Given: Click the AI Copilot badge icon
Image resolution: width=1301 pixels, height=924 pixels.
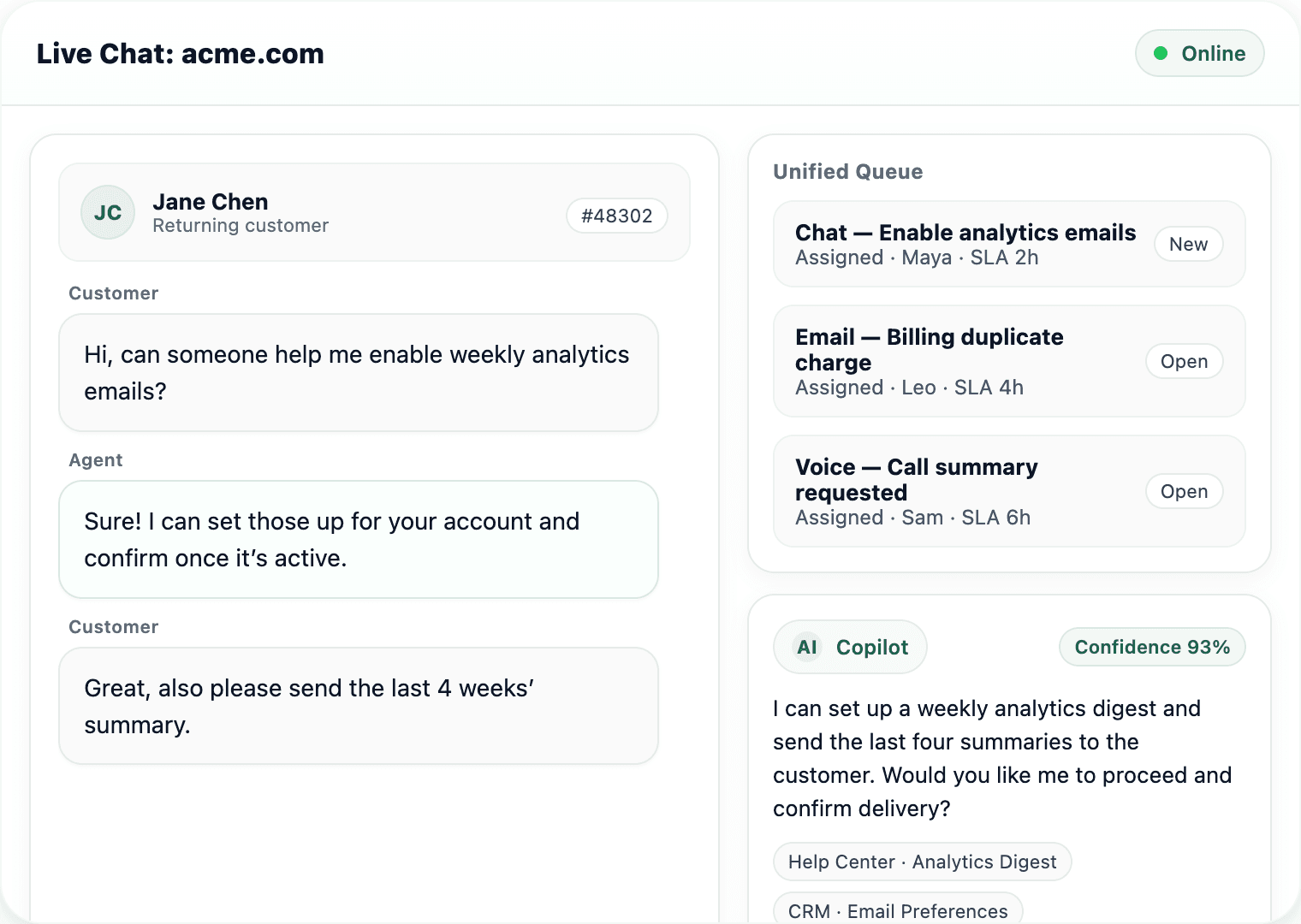Looking at the screenshot, I should click(x=805, y=647).
